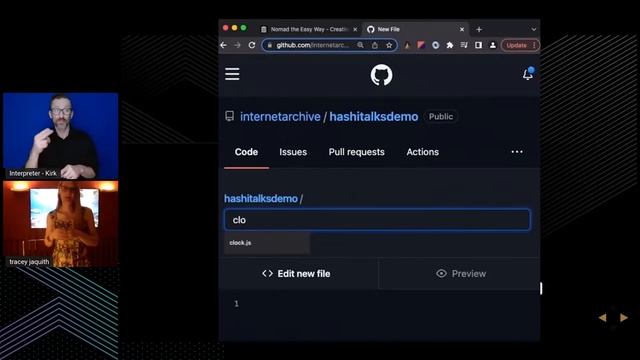Viewport: 640px width, 360px height.
Task: Click the zoom magnifier icon in address bar
Action: 360,45
